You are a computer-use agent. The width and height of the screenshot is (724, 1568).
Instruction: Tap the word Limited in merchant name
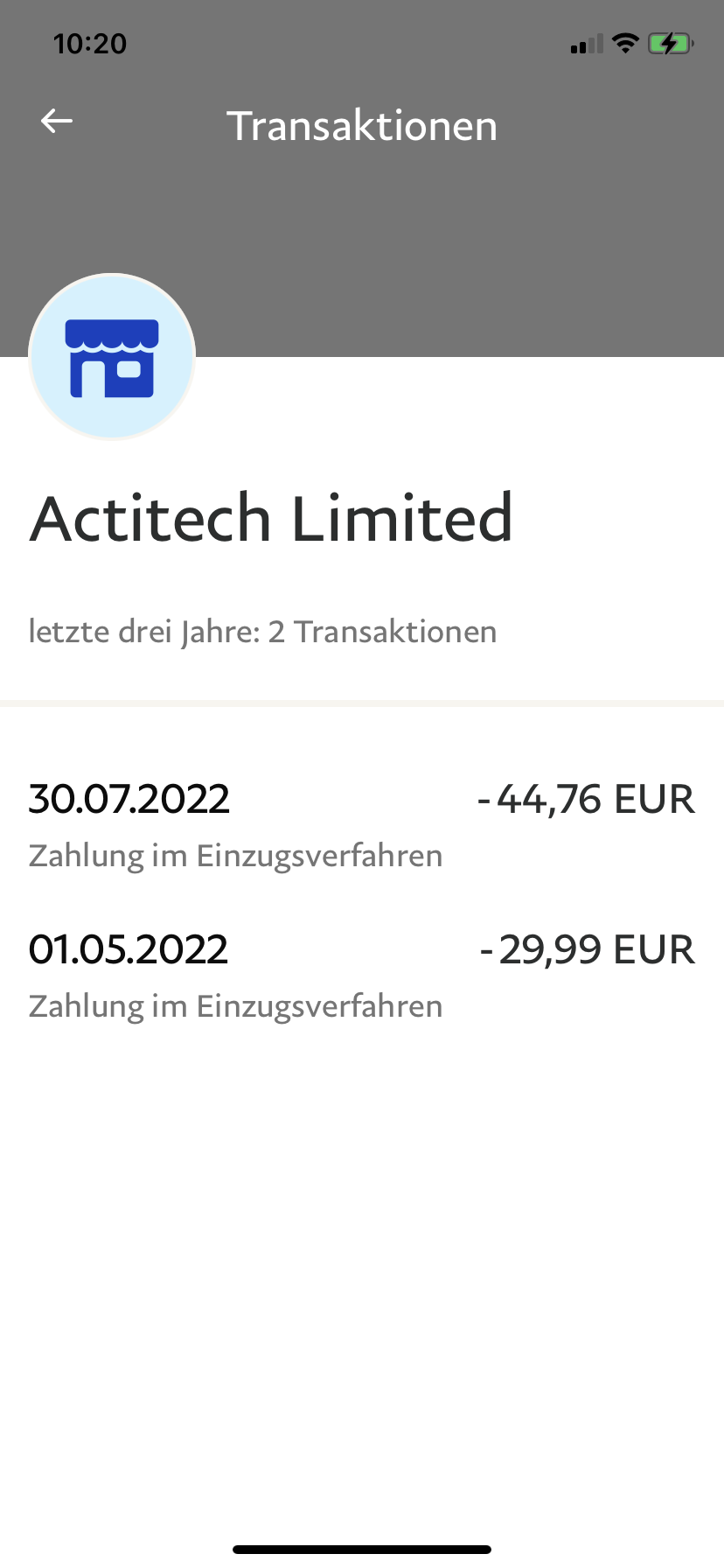pyautogui.click(x=401, y=518)
